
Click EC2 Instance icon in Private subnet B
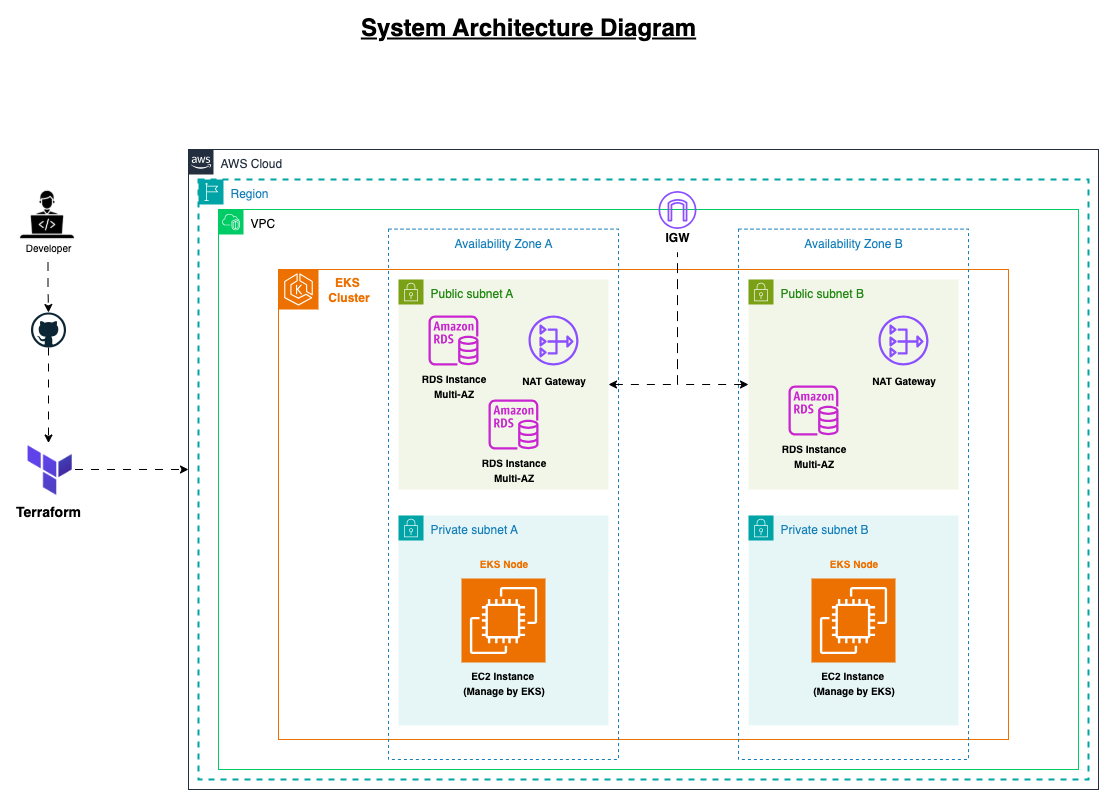(853, 620)
